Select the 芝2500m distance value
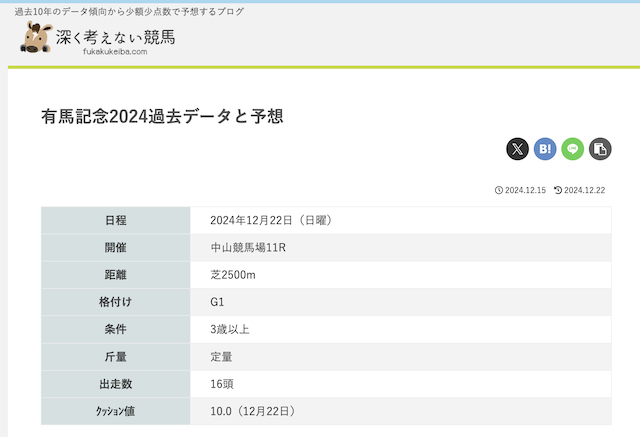This screenshot has width=640, height=437. 233,275
